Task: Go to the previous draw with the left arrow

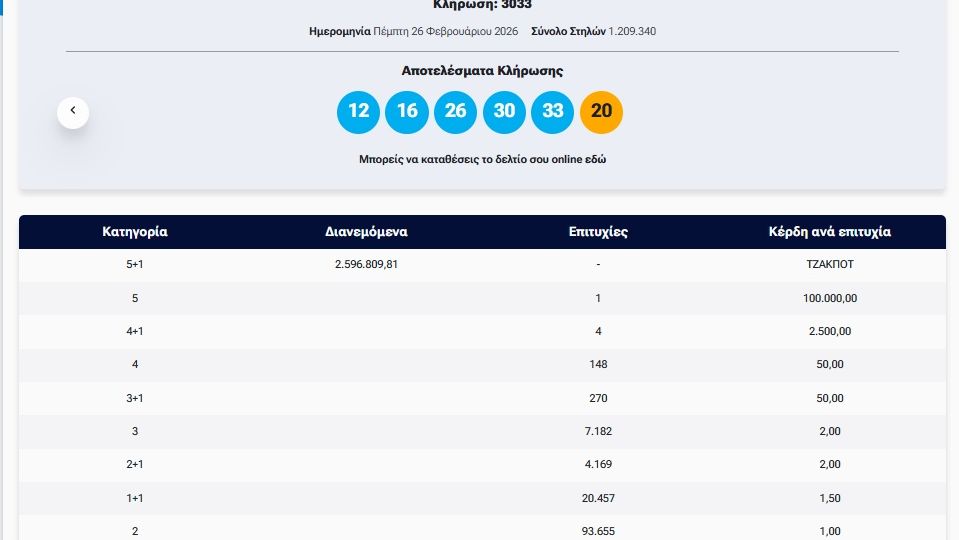Action: pyautogui.click(x=73, y=112)
